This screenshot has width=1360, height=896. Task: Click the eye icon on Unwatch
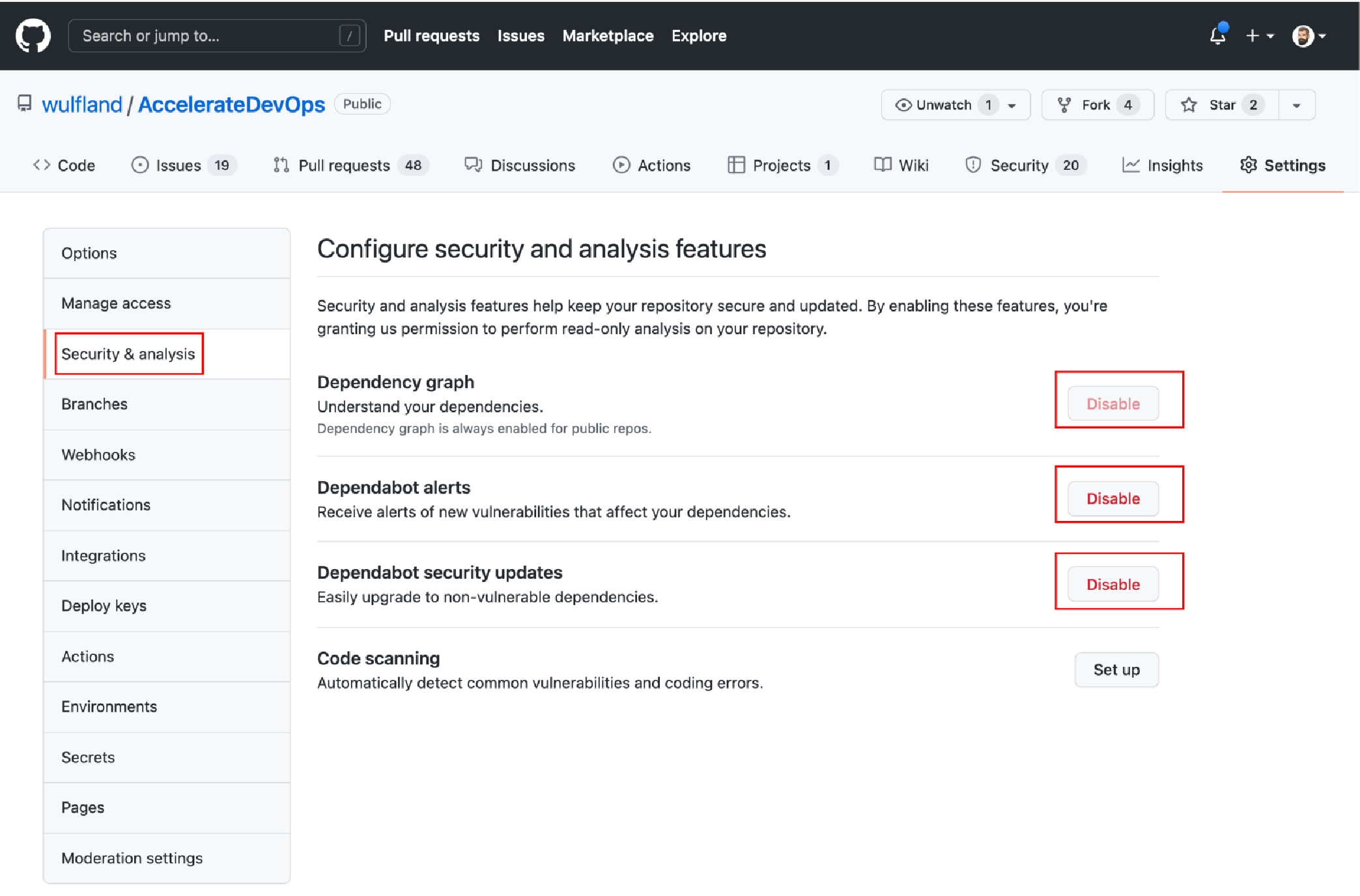tap(903, 105)
